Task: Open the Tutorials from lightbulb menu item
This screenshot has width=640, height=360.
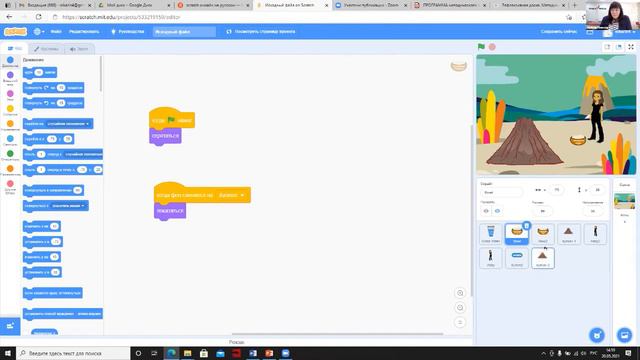Action: (x=128, y=31)
